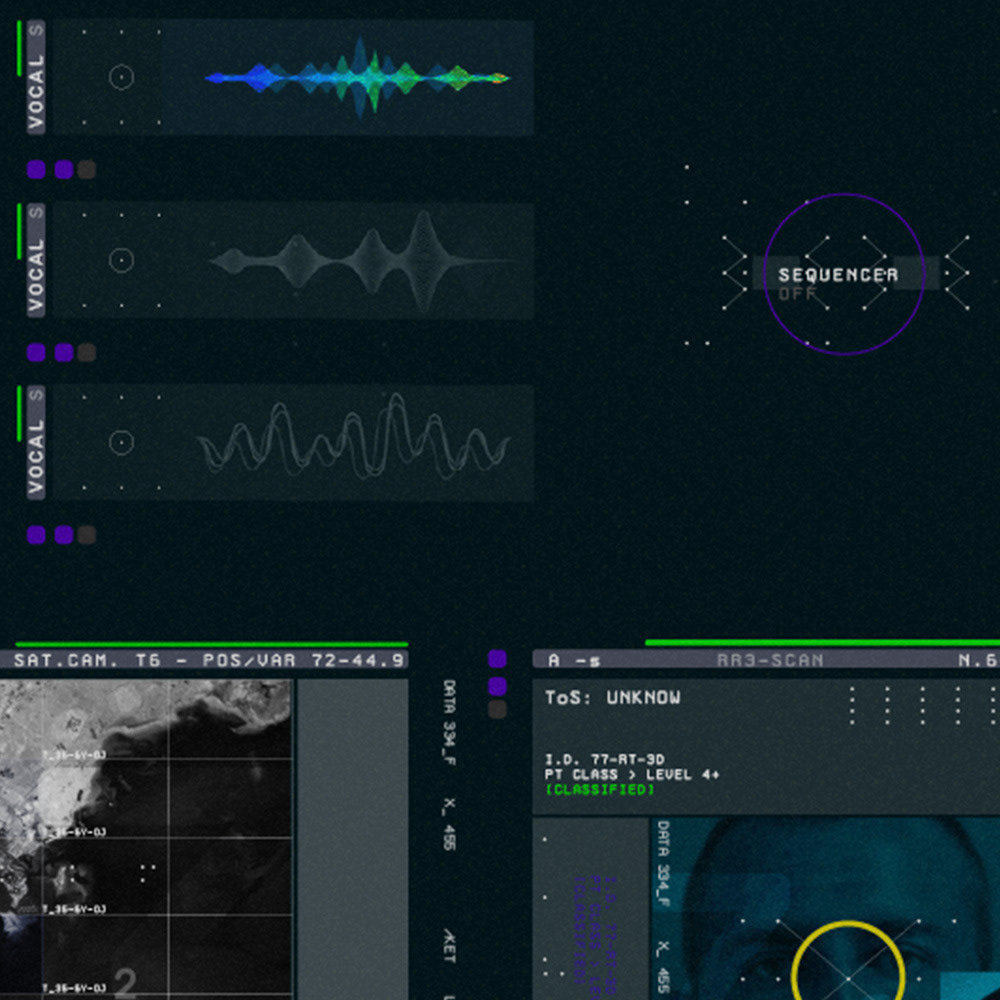Click the green [CLASSIFIED] tag

point(599,790)
